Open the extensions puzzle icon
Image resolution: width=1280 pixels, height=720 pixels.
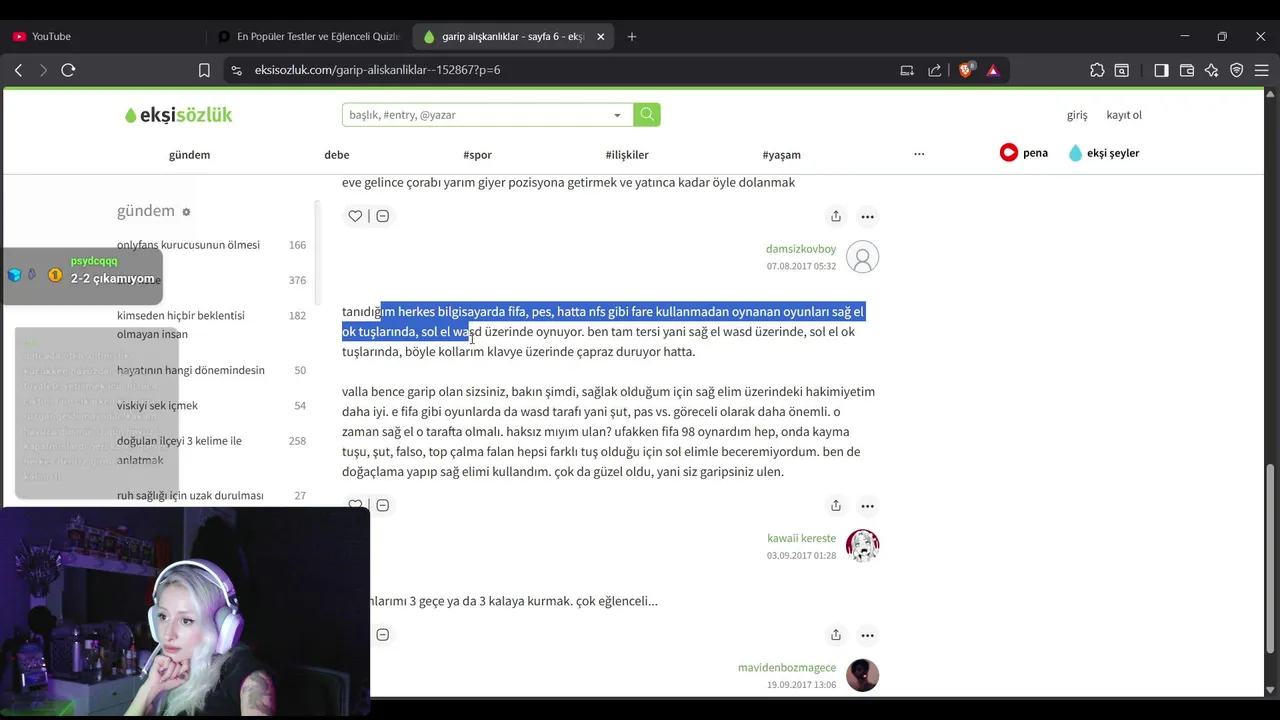click(1097, 70)
